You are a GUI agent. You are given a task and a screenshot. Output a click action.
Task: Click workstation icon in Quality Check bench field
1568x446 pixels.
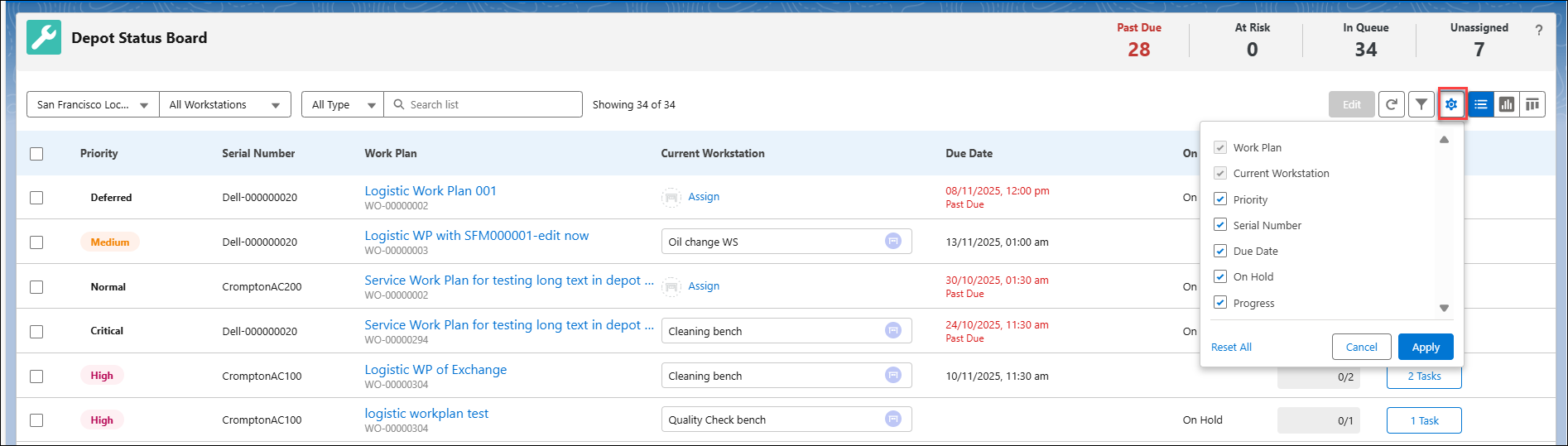(x=893, y=419)
